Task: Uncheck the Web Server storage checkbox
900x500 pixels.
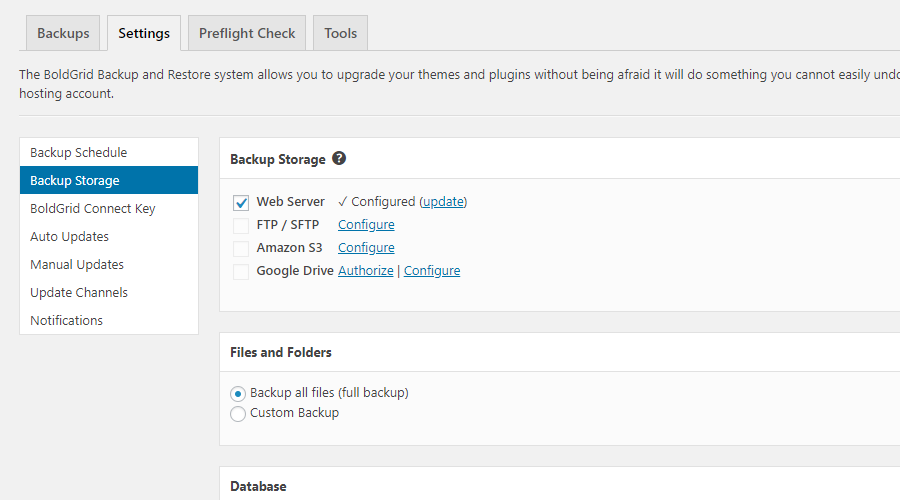Action: point(241,202)
